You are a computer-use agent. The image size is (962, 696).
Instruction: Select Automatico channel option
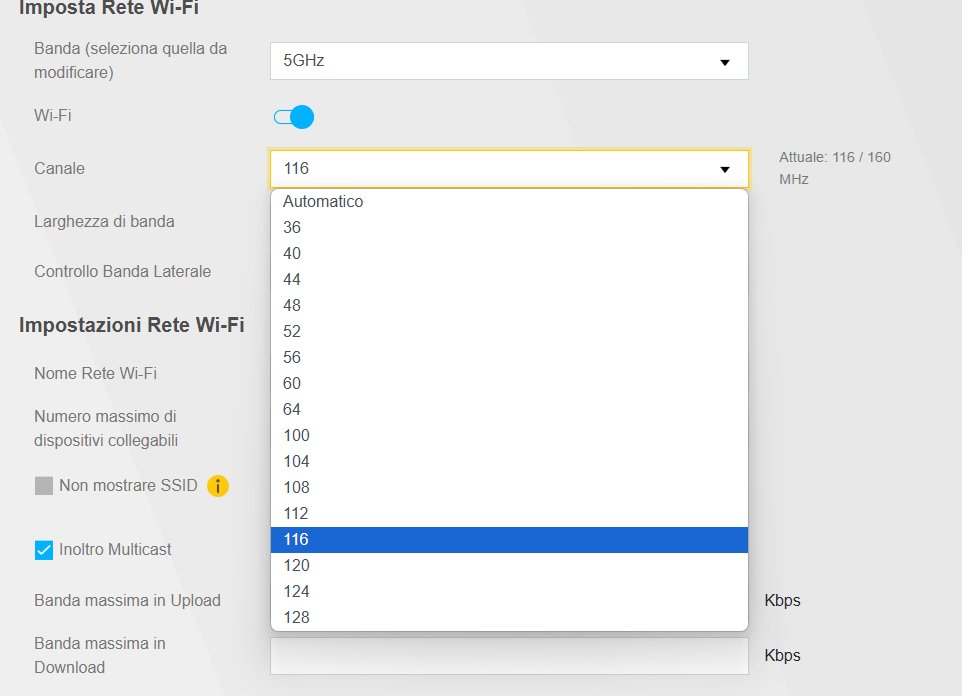(x=508, y=201)
